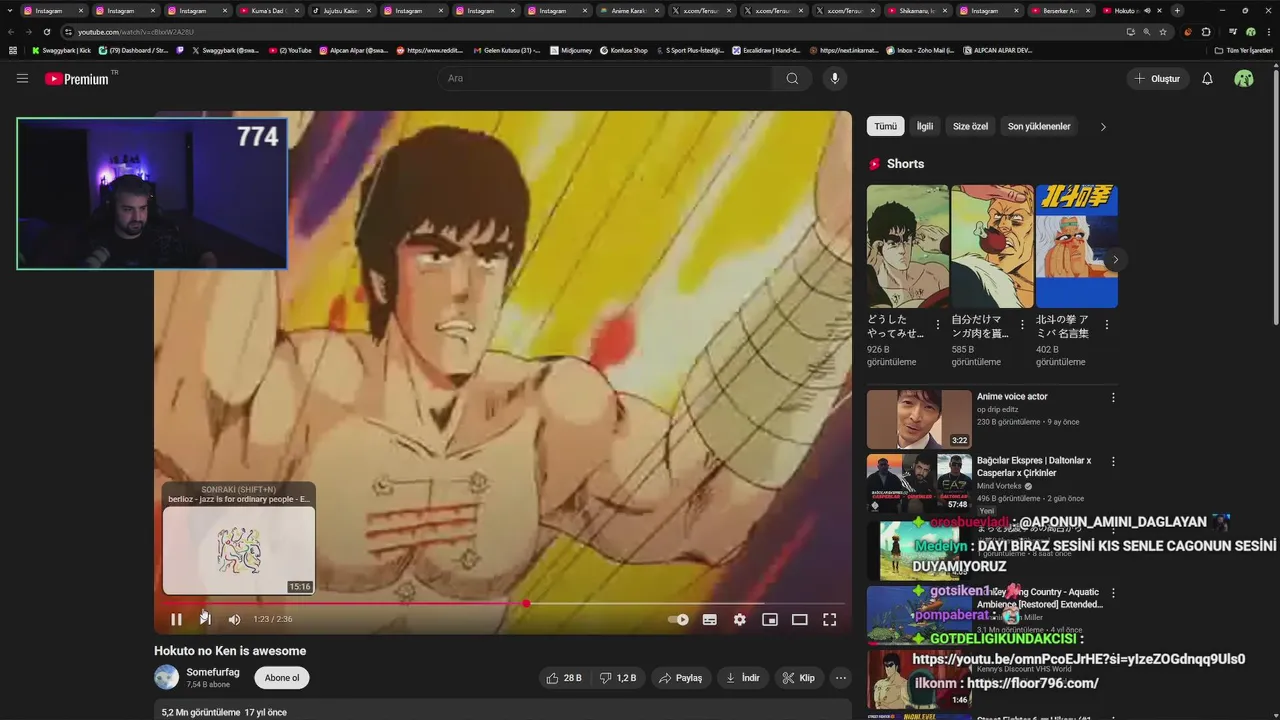Open video player settings gear
This screenshot has width=1280, height=720.
coord(739,619)
